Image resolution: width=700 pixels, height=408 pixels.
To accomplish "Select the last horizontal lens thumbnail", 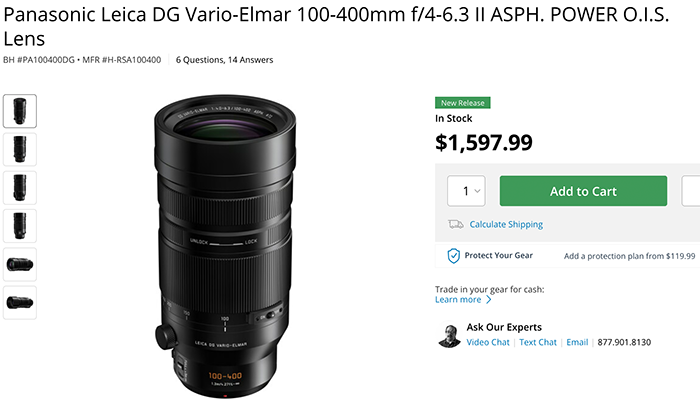I will [x=20, y=303].
